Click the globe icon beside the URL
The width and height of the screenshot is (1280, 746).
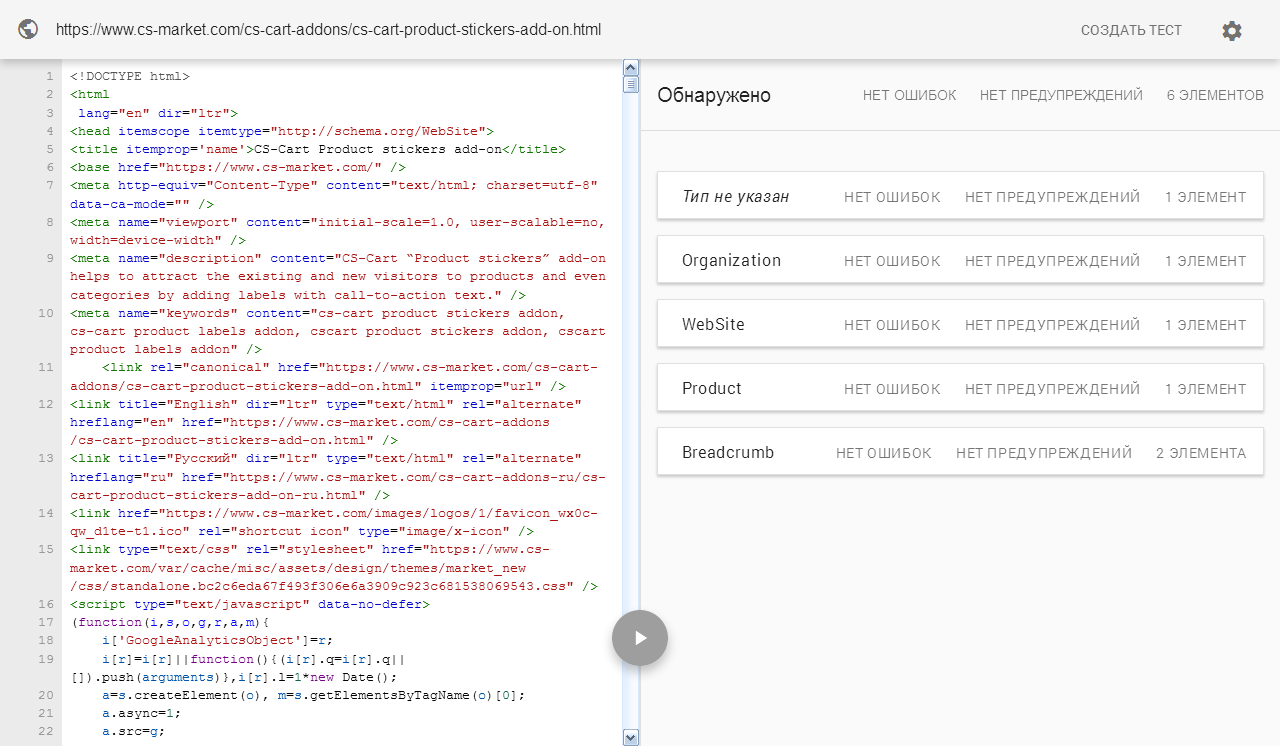pos(29,30)
